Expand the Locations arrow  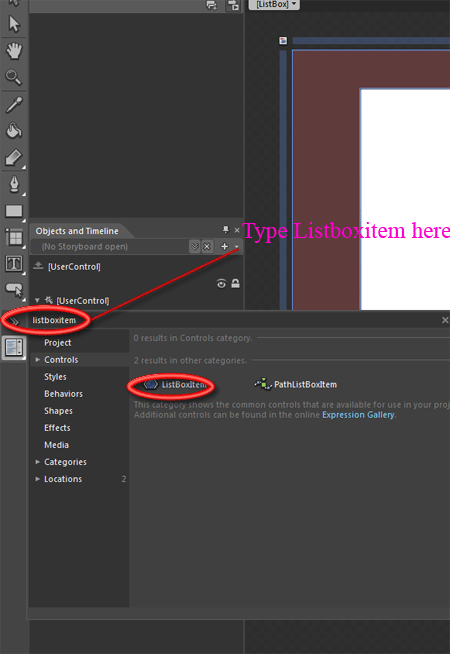pos(38,479)
